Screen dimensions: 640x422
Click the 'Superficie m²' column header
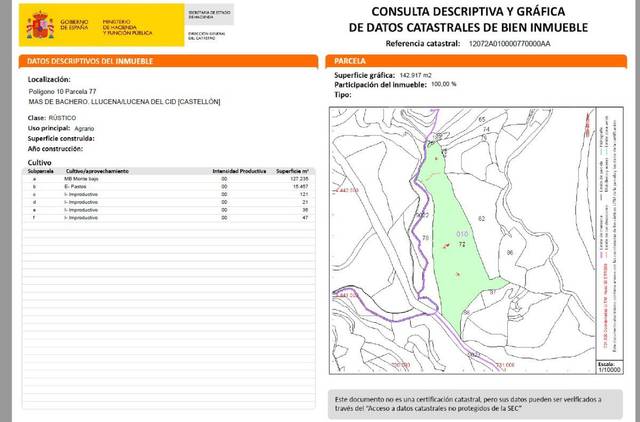pyautogui.click(x=292, y=171)
